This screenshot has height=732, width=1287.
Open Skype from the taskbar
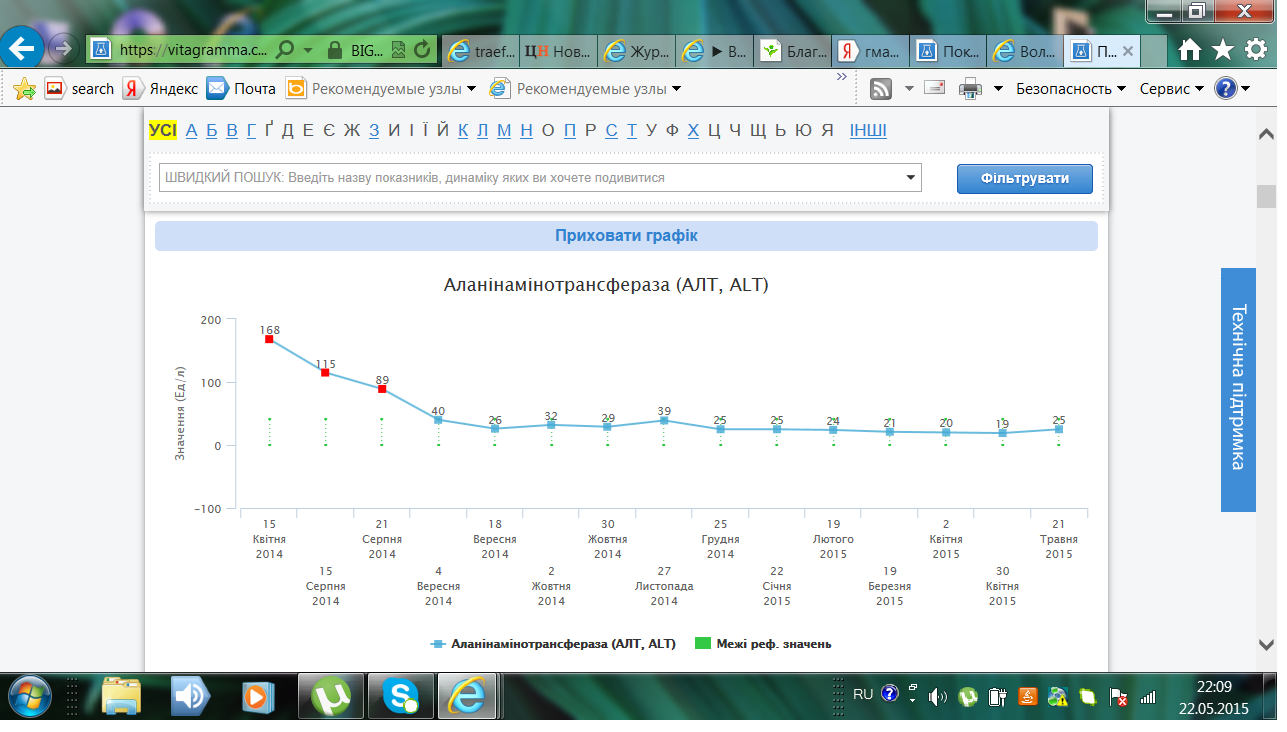pyautogui.click(x=400, y=697)
